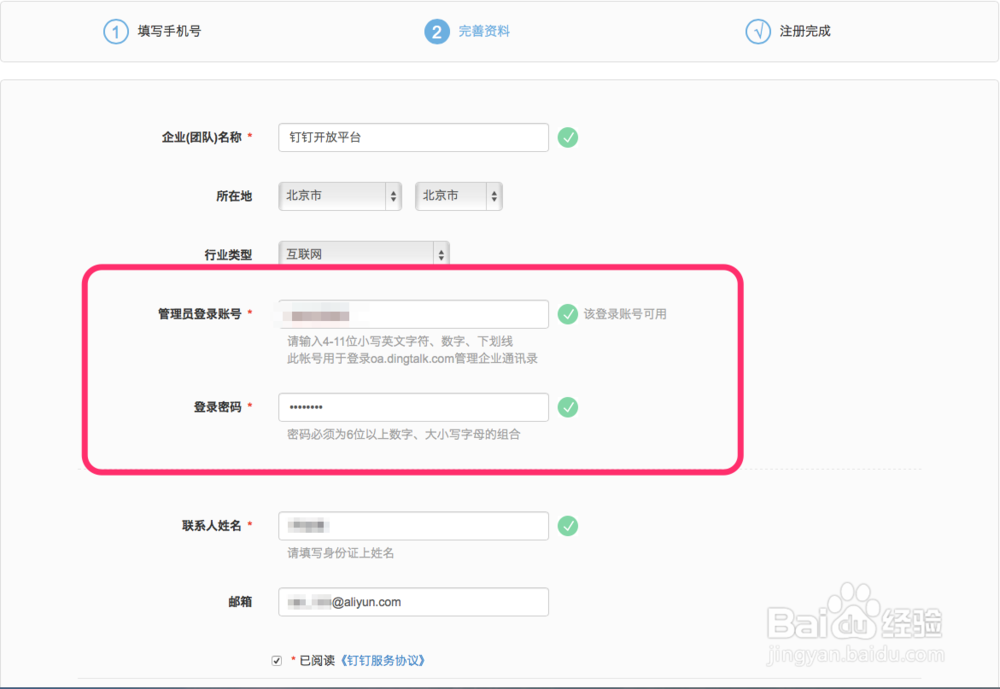Click the step 2 circle icon

(437, 31)
